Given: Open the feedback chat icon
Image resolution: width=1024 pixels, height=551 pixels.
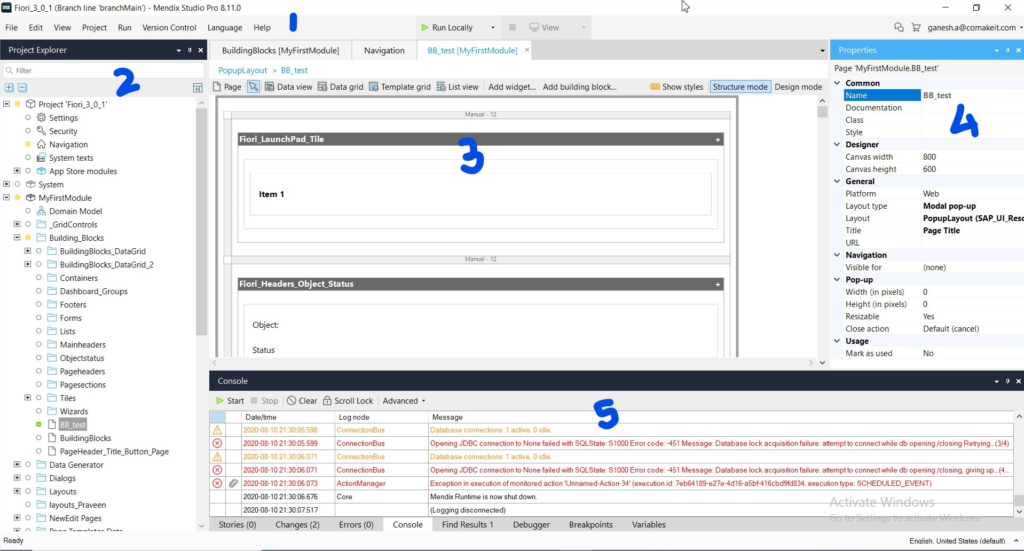Looking at the screenshot, I should click(x=899, y=27).
